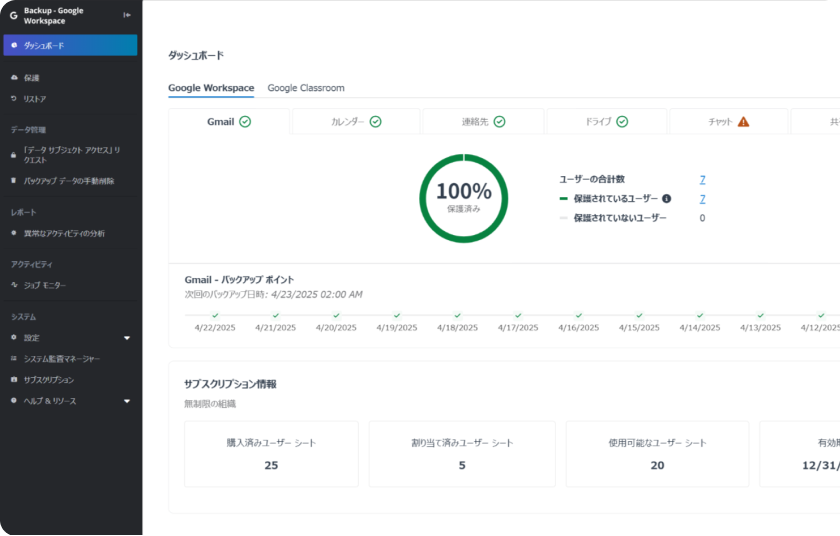Select the 4/14/2025 backup point

point(700,322)
